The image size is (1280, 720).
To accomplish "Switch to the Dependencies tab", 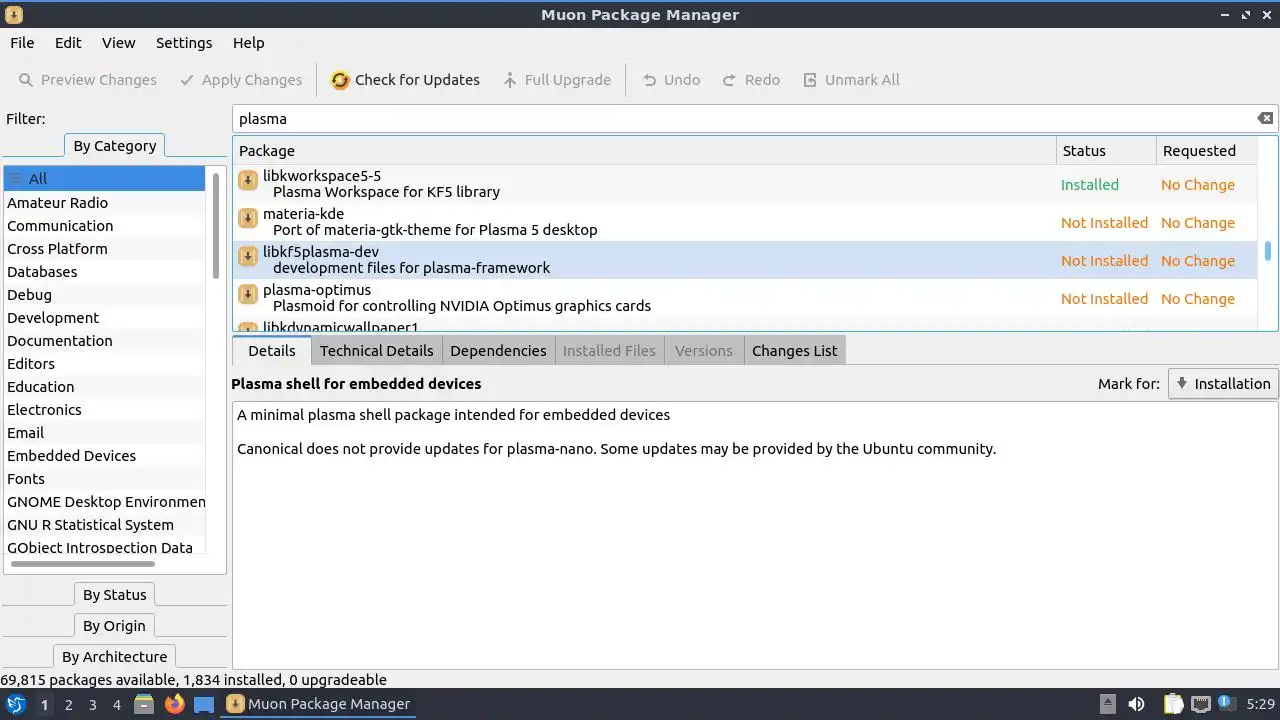I will pyautogui.click(x=498, y=351).
